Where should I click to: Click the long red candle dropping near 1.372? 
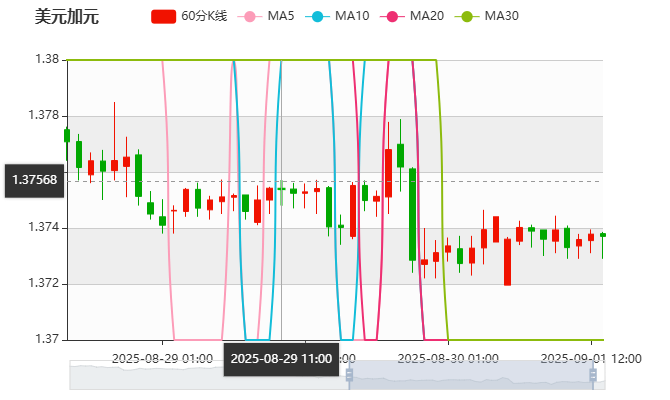point(507,262)
